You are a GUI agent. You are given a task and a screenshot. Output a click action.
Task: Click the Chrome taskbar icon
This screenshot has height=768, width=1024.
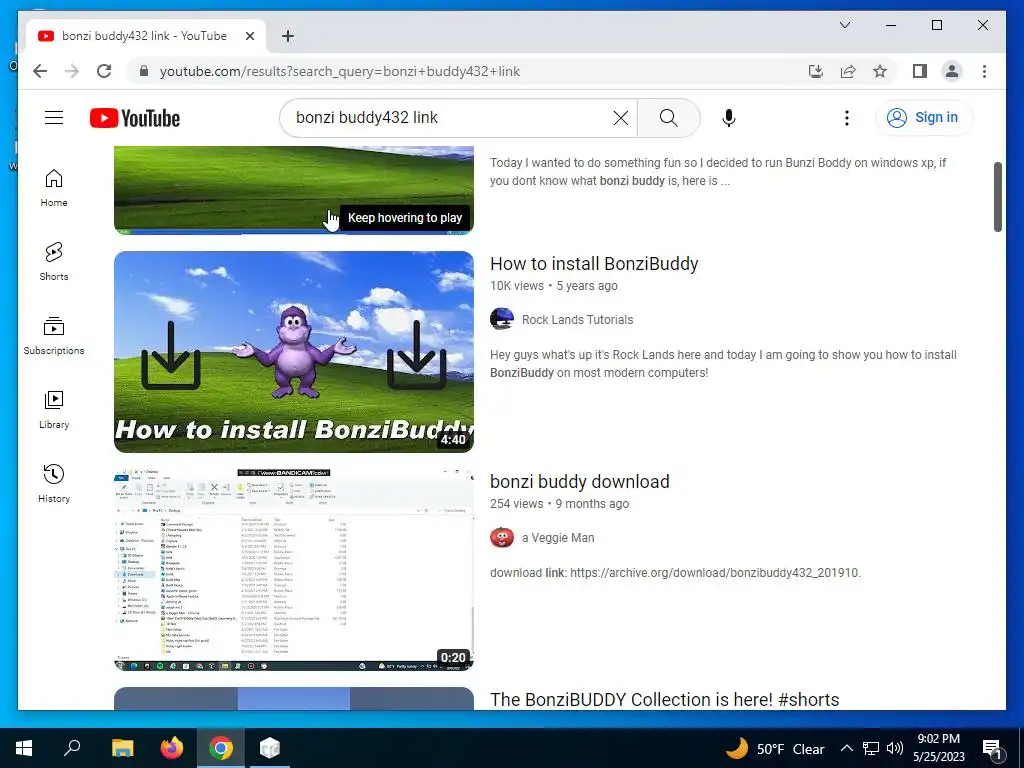coord(221,748)
